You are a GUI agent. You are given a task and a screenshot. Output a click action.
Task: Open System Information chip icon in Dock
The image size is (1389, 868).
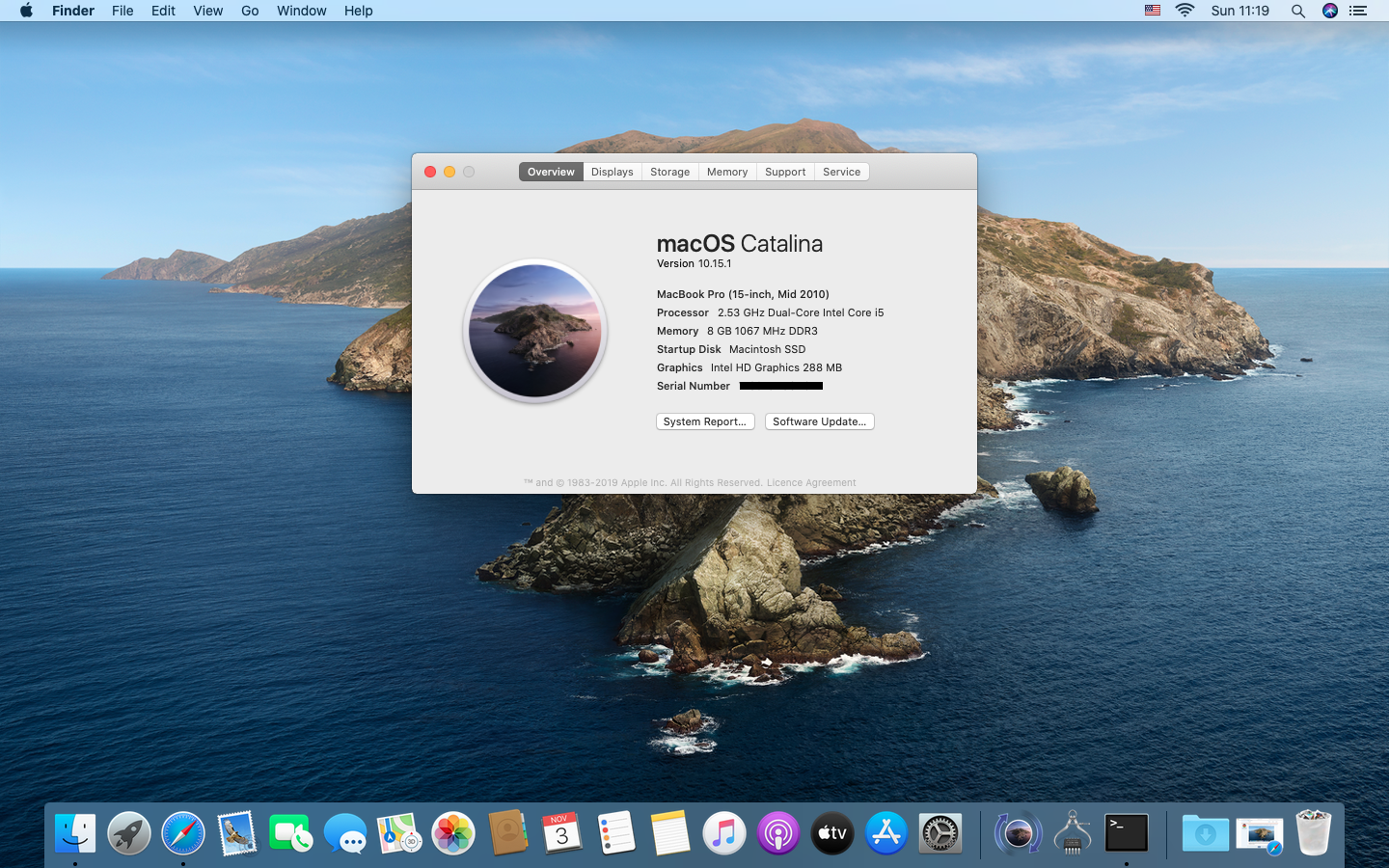[1072, 833]
